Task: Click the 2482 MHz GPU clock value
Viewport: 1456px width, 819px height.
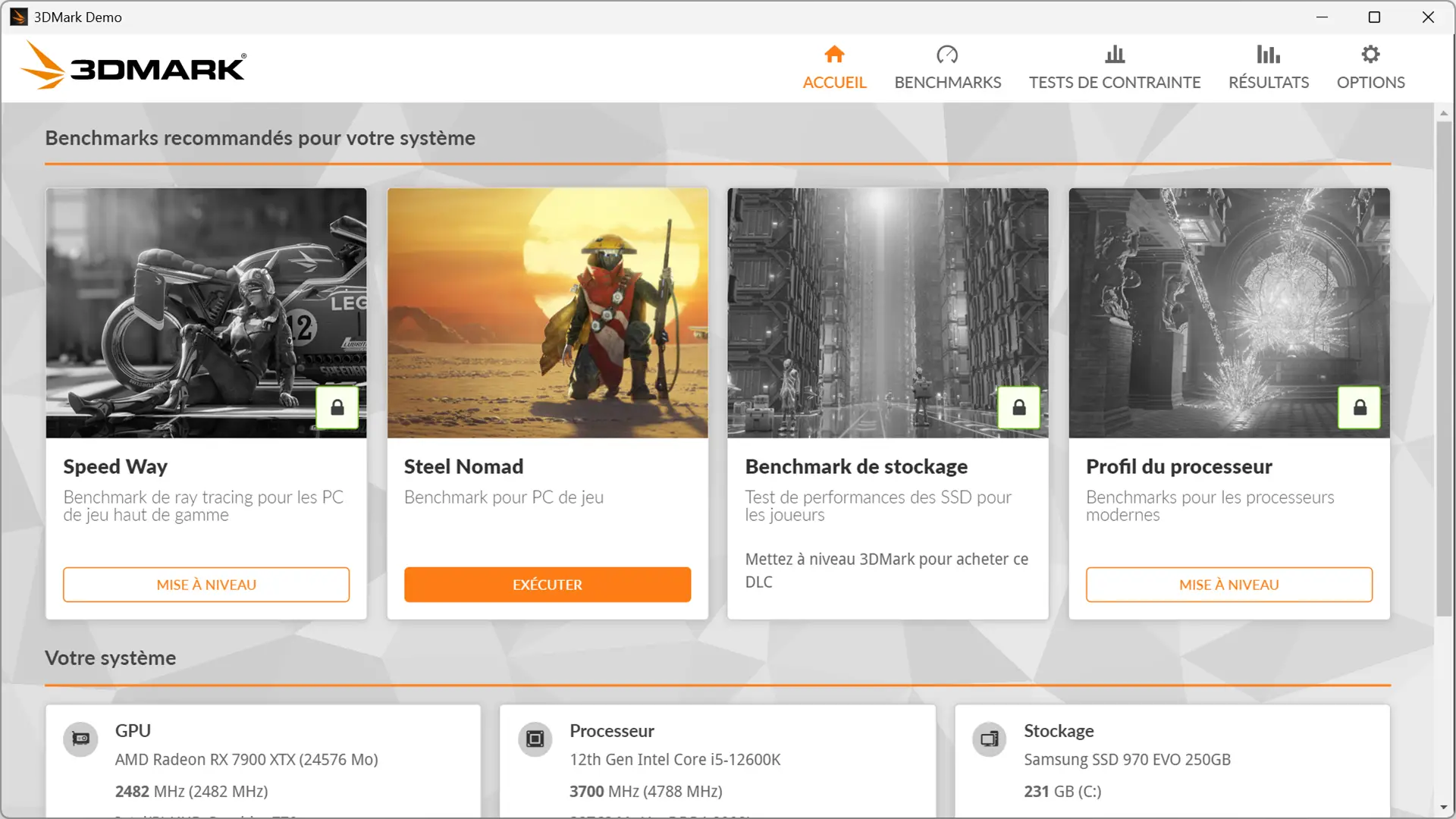Action: [191, 792]
